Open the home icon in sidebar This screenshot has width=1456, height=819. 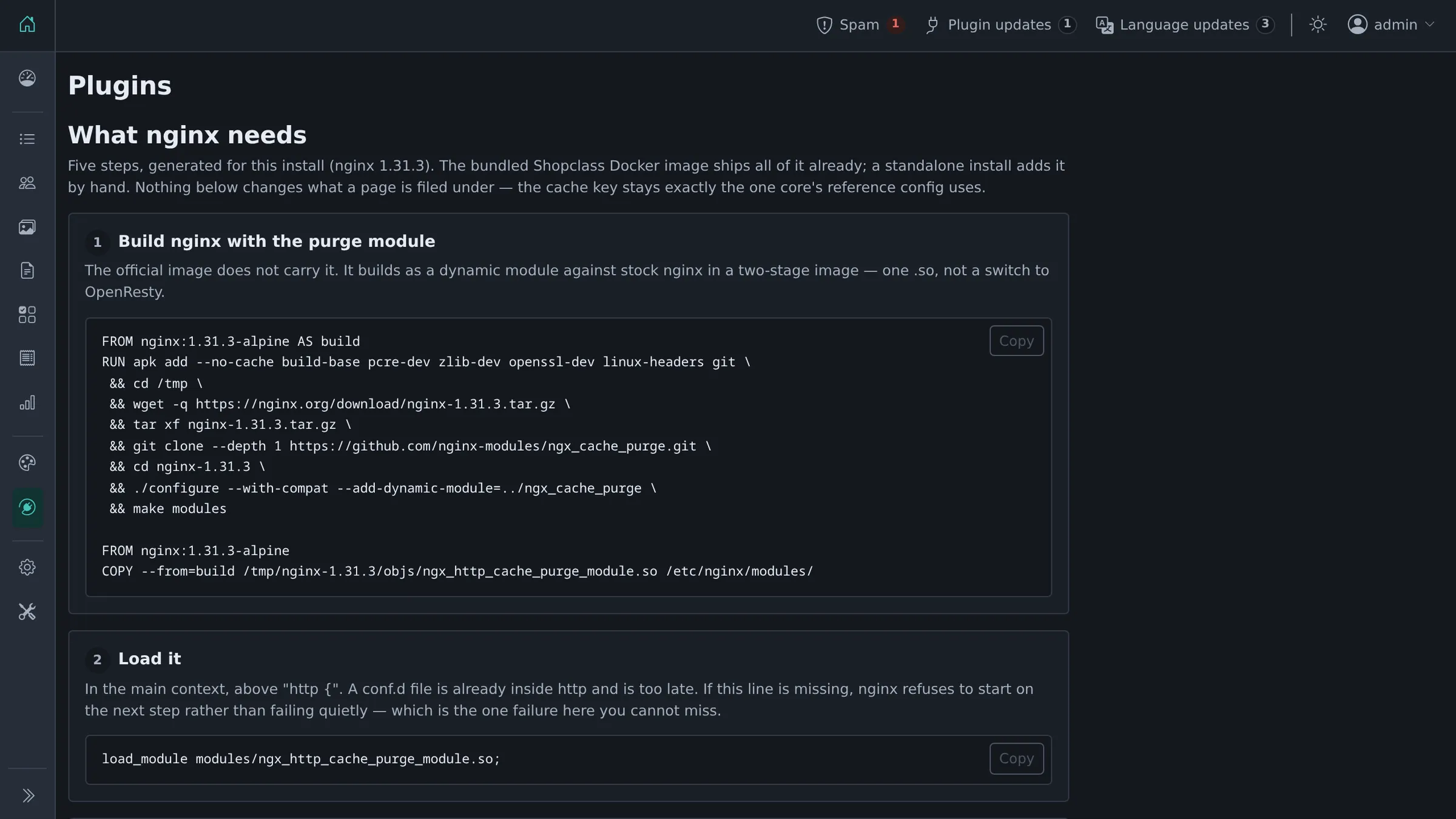coord(27,25)
